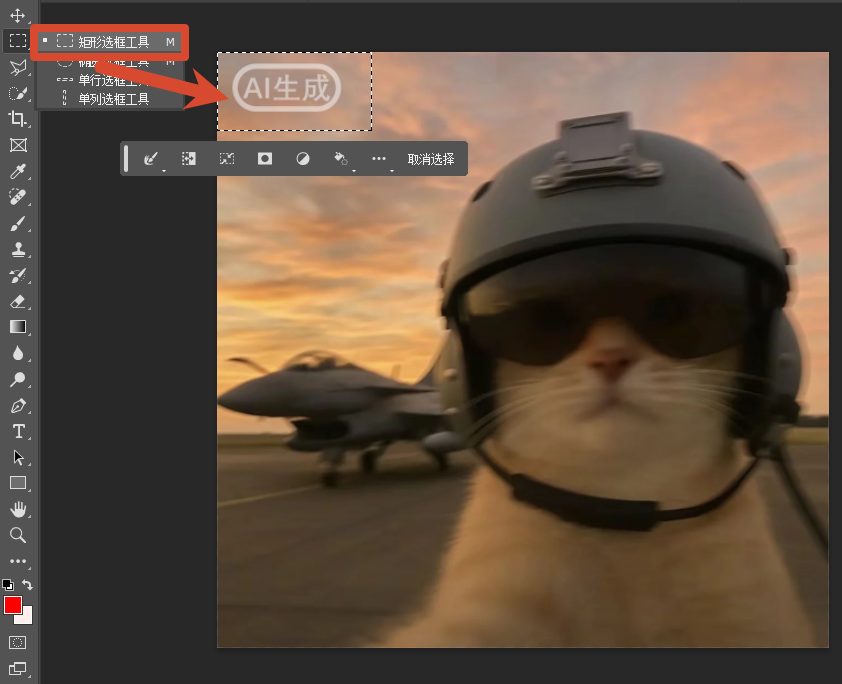The image size is (842, 684).
Task: Select the Hand tool
Action: click(18, 510)
